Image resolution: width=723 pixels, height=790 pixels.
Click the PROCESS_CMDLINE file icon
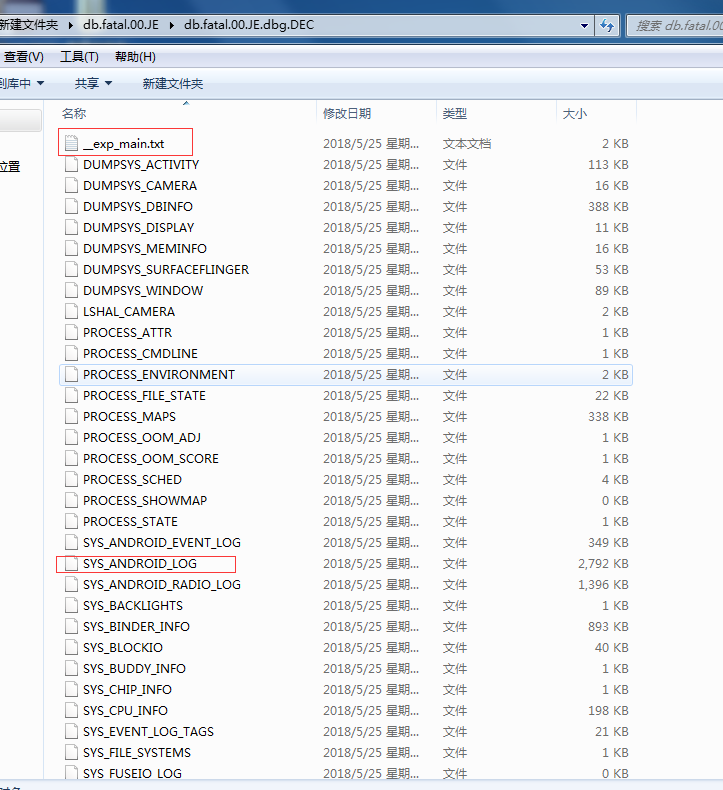click(x=72, y=354)
